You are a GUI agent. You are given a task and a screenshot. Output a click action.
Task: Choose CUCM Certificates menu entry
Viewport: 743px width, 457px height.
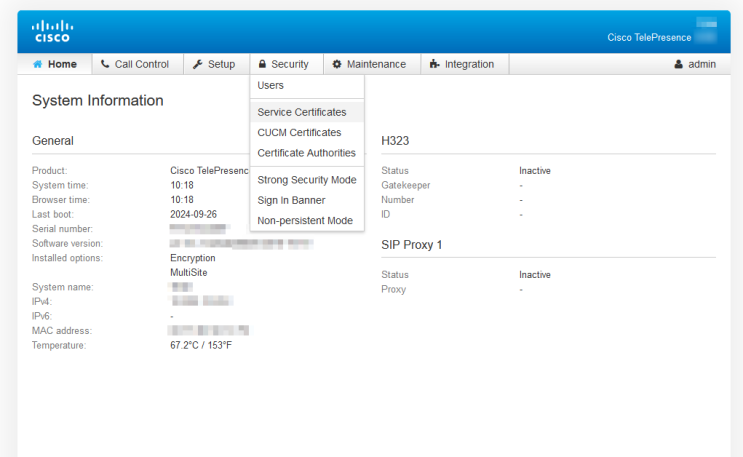tap(307, 132)
